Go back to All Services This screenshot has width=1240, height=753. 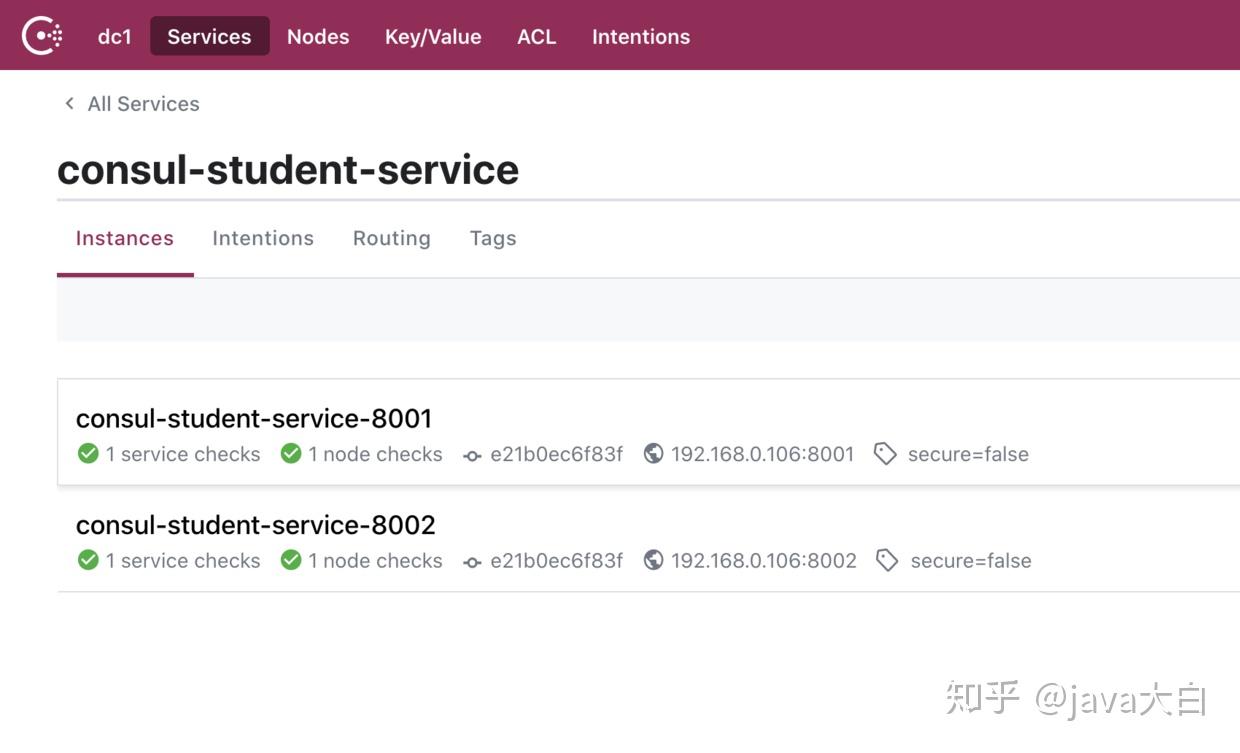pos(143,103)
